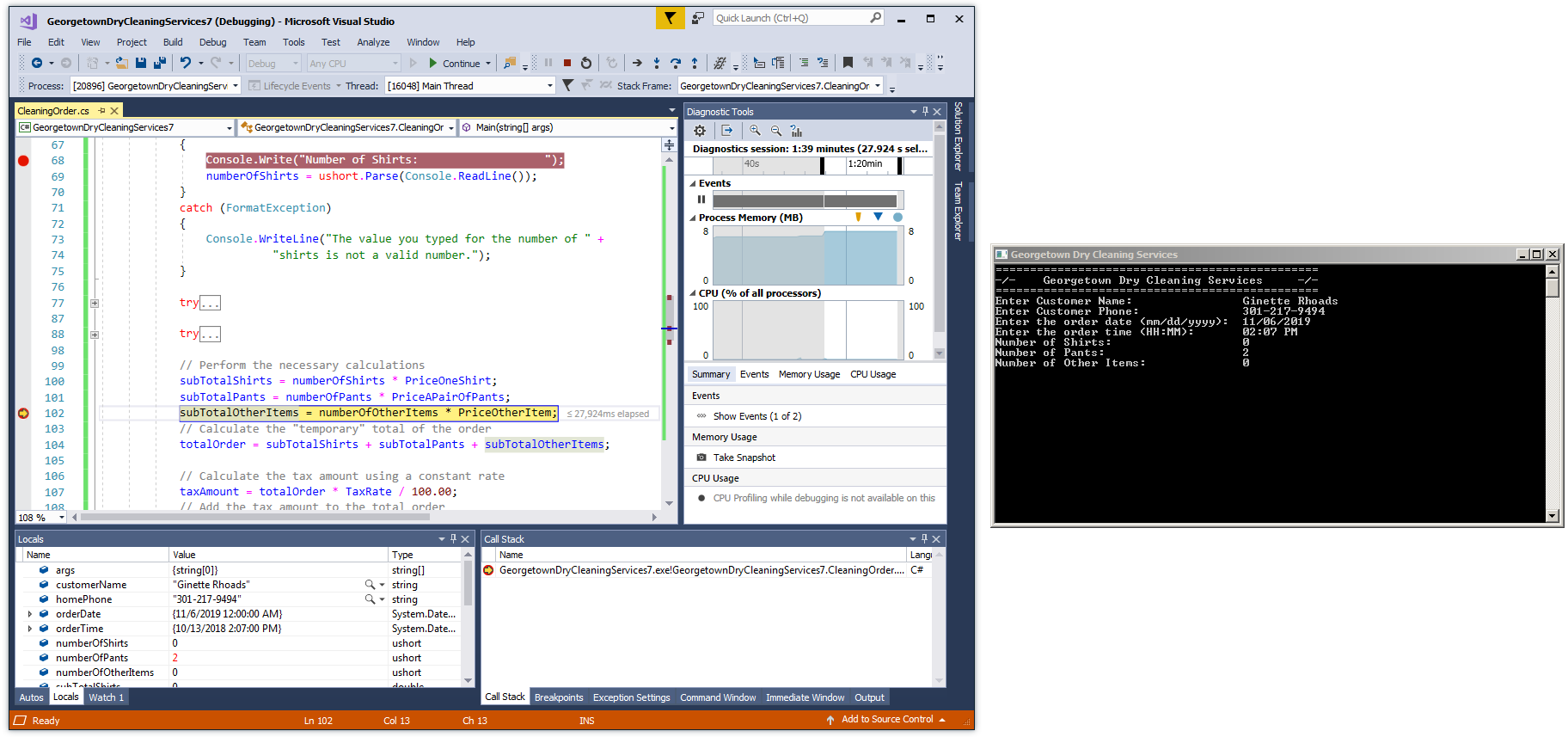Click magnifier visualizer for customerName value

point(370,585)
